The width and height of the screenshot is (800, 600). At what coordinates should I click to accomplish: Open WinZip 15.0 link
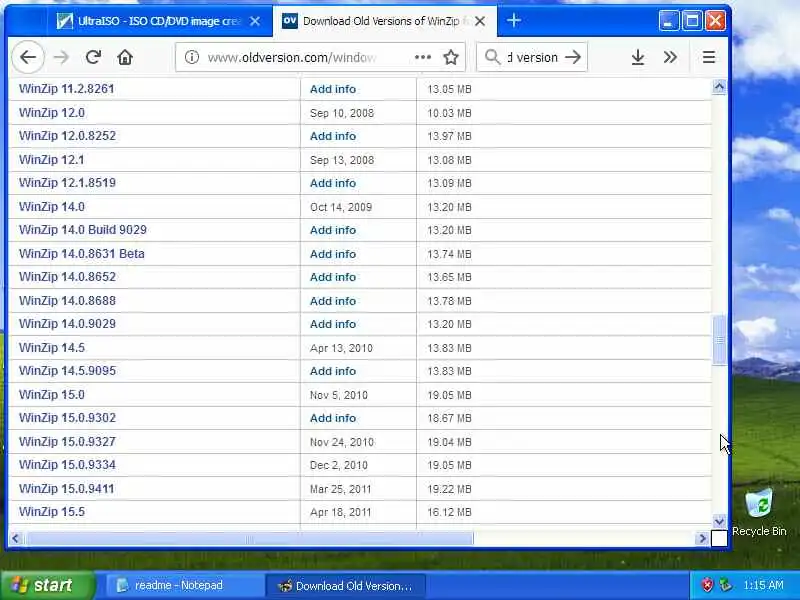point(52,394)
